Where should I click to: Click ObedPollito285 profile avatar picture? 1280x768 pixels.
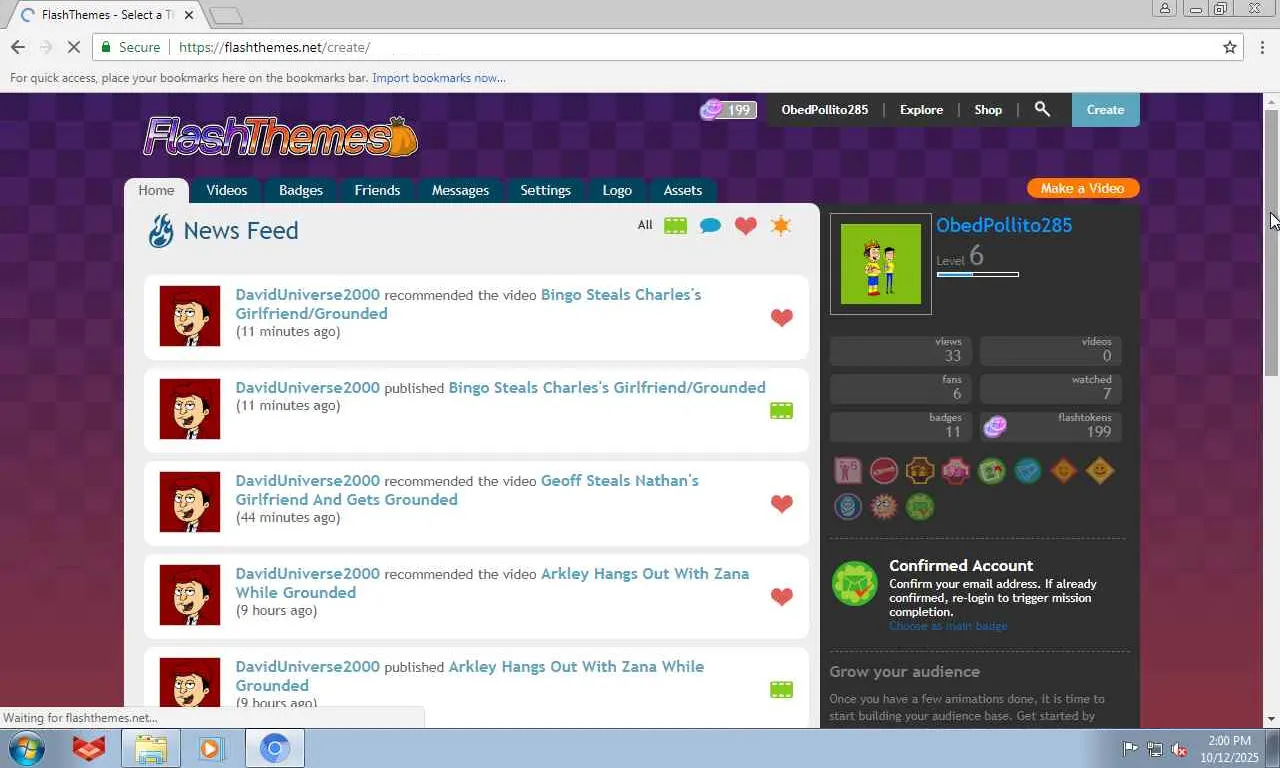coord(881,264)
